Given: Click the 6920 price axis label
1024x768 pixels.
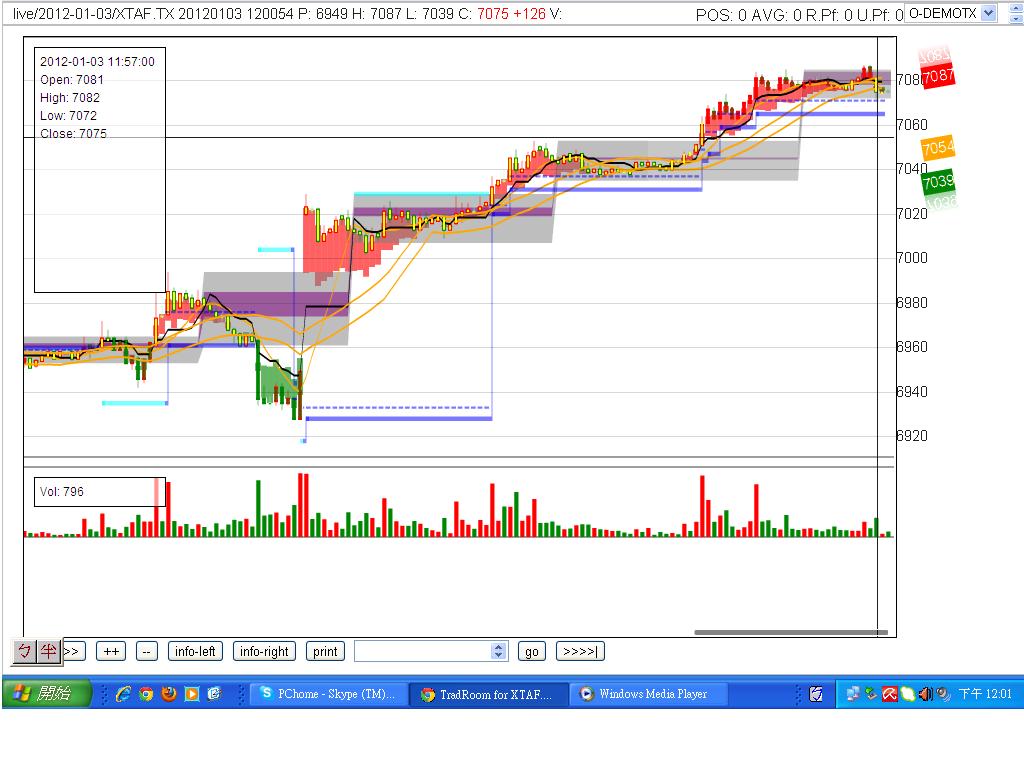Looking at the screenshot, I should pos(912,436).
